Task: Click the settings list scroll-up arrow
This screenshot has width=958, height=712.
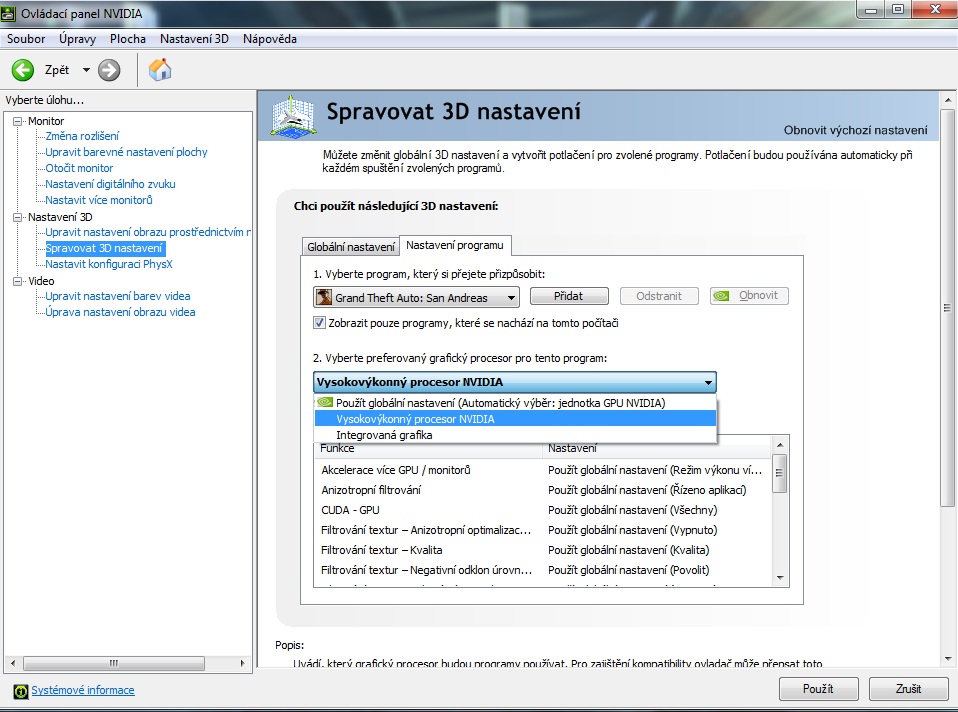Action: (x=780, y=444)
